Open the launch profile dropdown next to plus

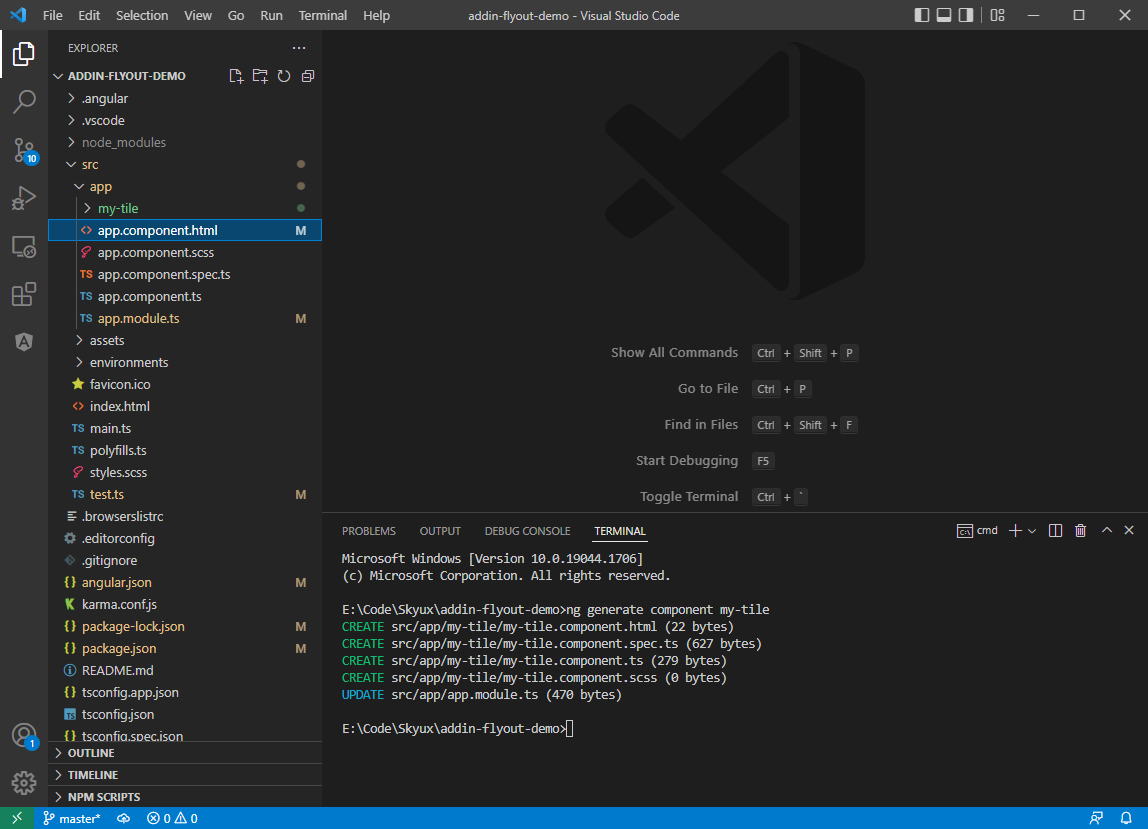tap(1032, 531)
